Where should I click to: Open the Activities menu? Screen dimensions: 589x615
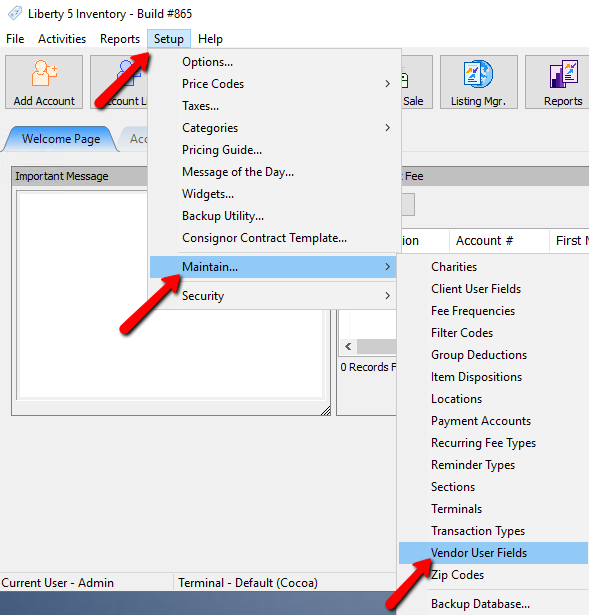pyautogui.click(x=62, y=39)
